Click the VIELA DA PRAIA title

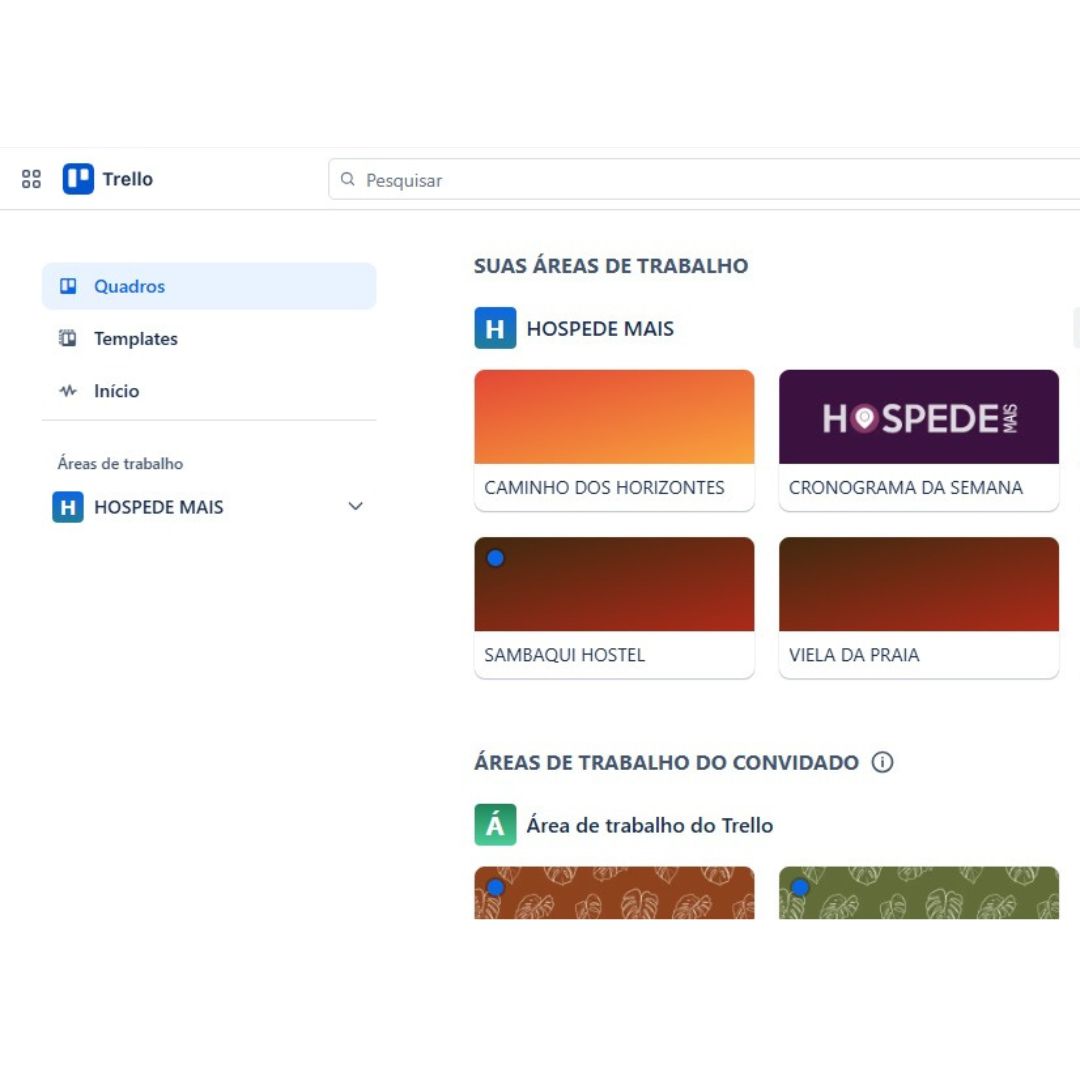[x=854, y=655]
